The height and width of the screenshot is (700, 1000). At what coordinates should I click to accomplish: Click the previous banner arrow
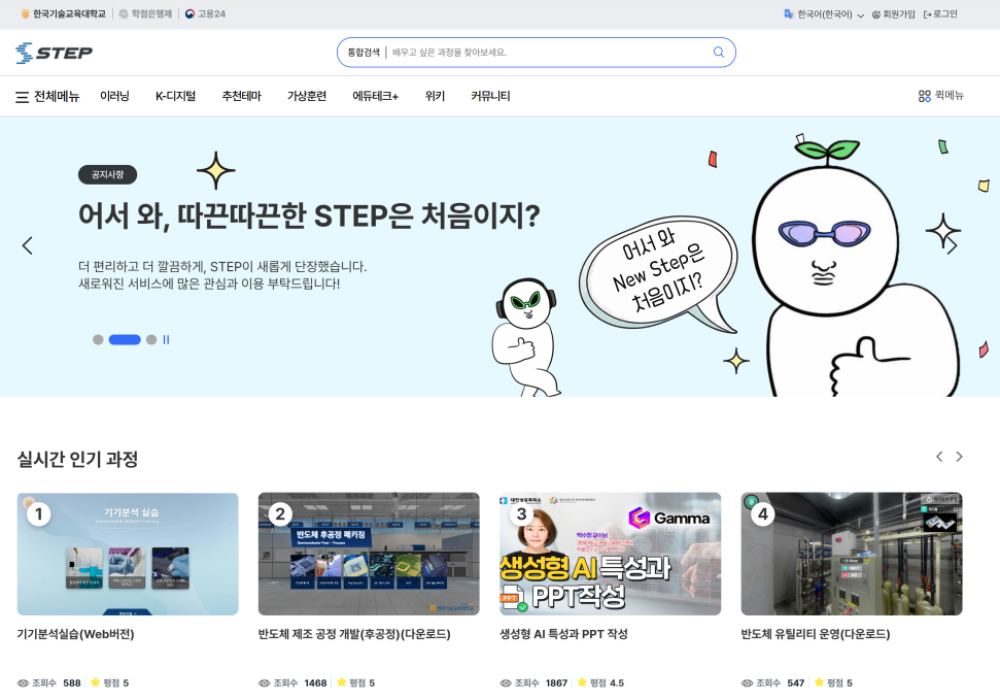pos(27,245)
